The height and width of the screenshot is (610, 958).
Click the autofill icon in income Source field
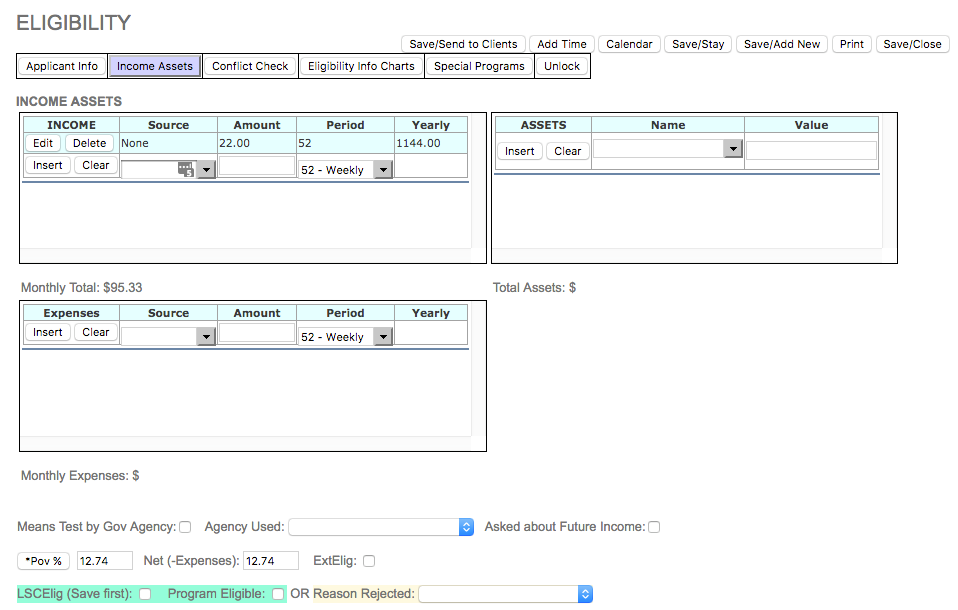coord(186,170)
